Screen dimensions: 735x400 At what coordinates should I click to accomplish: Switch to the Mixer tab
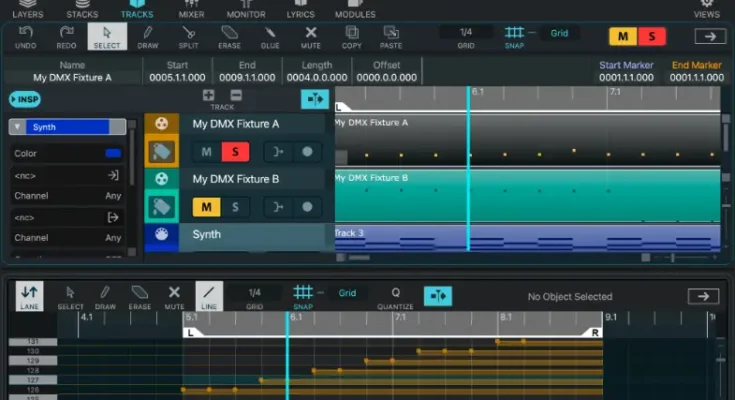tap(191, 10)
